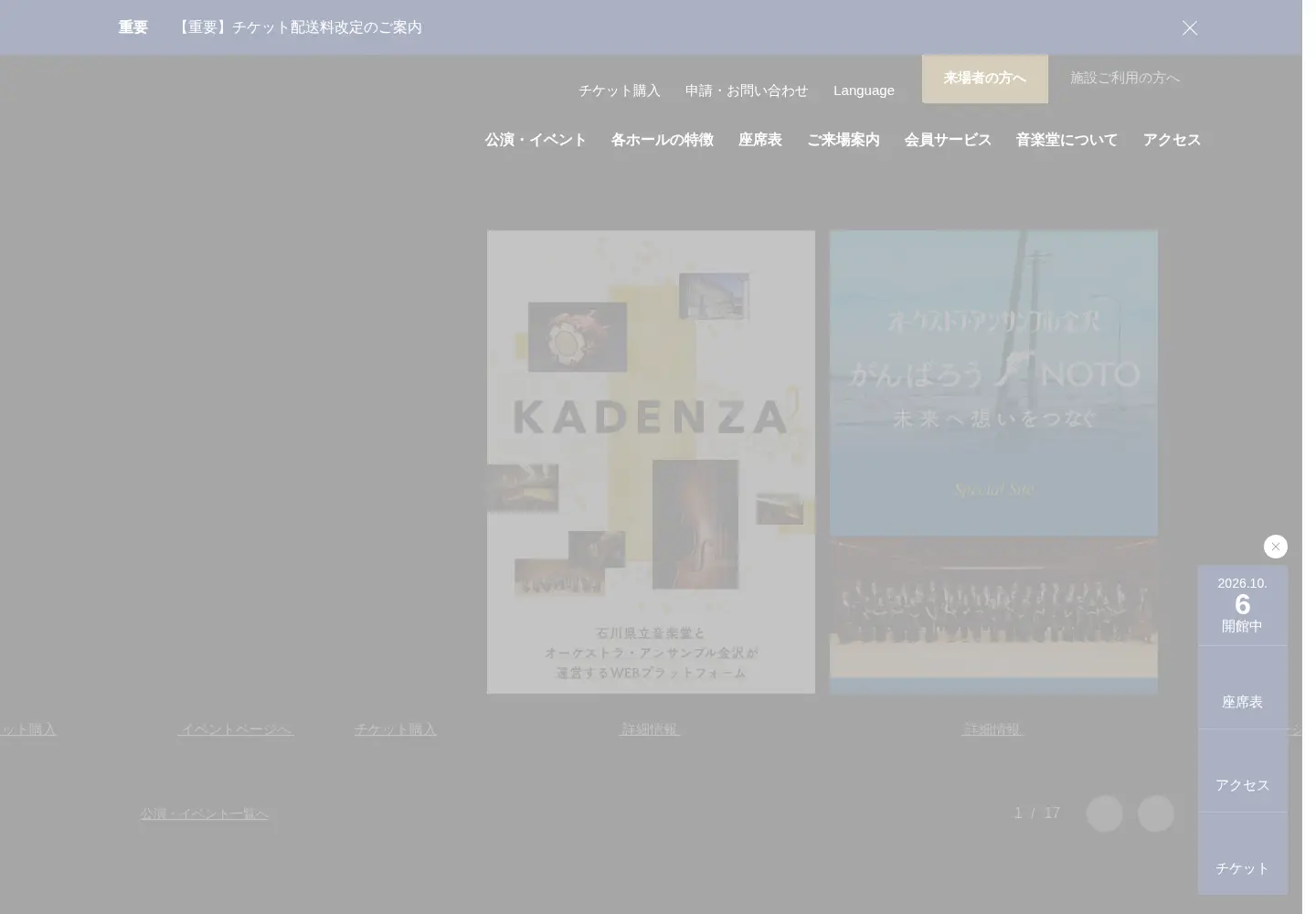Click チケット購入 link next to イベントページへ
1316x914 pixels.
point(395,729)
